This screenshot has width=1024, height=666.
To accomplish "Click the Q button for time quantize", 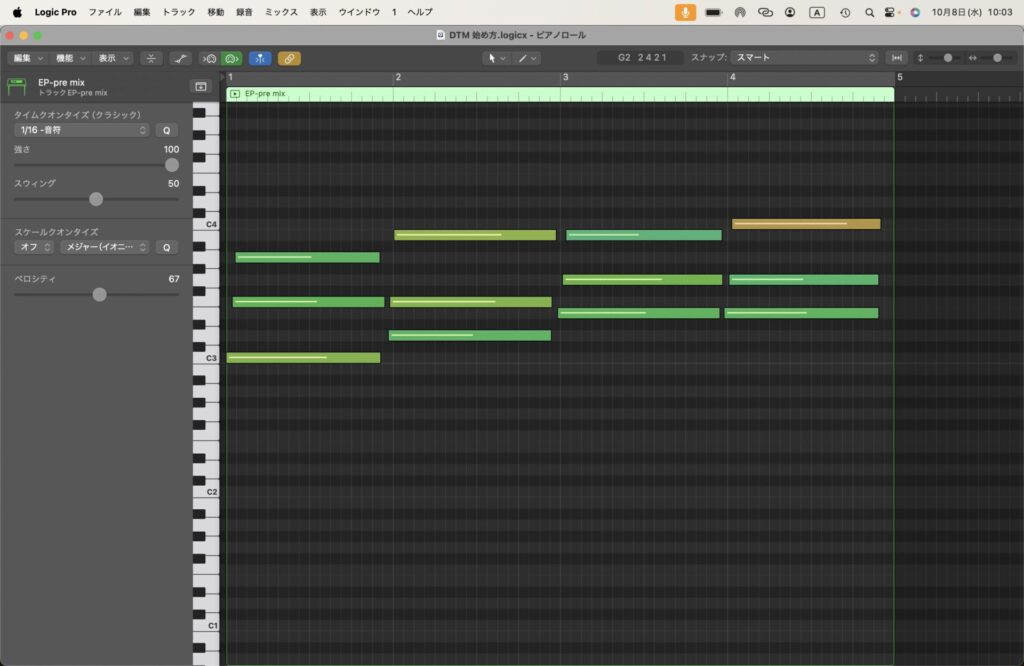I will tap(166, 130).
